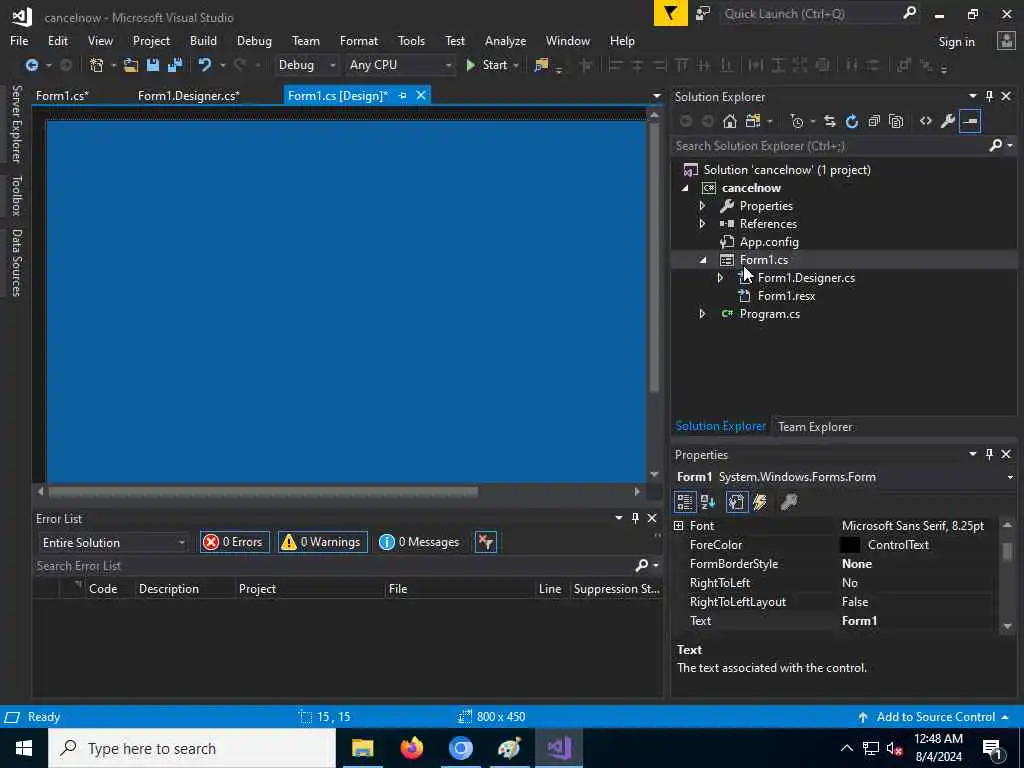1024x768 pixels.
Task: Click the feedback icon next to Quick Launch
Action: click(703, 14)
